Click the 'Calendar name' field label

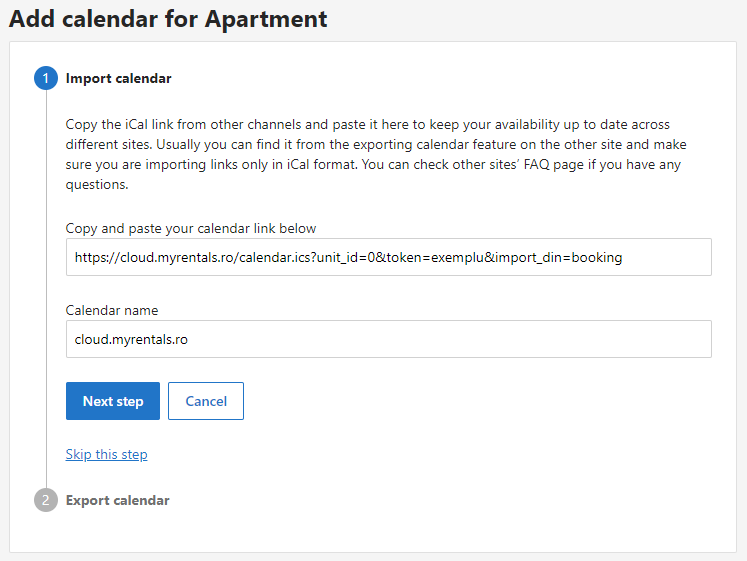point(112,310)
